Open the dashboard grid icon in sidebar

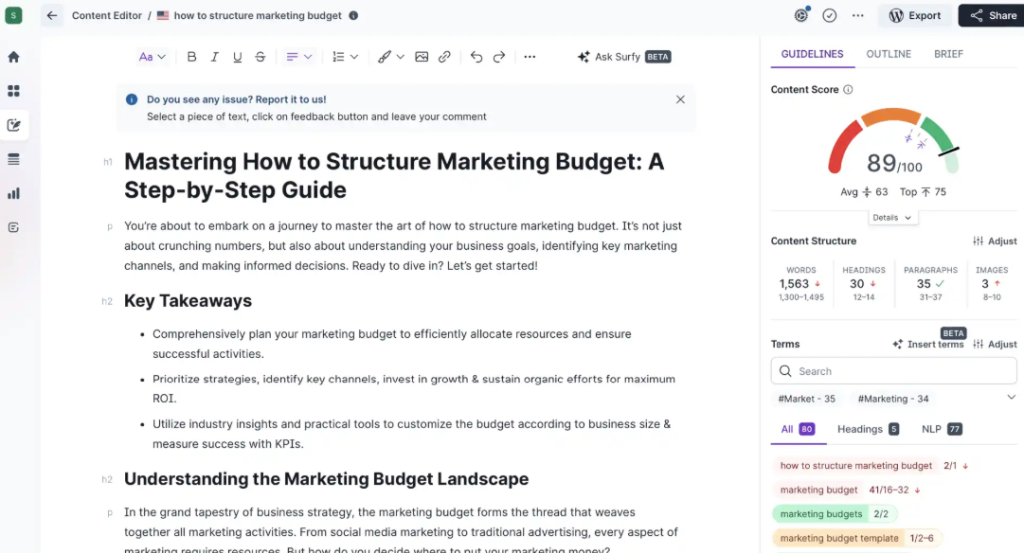(x=14, y=91)
